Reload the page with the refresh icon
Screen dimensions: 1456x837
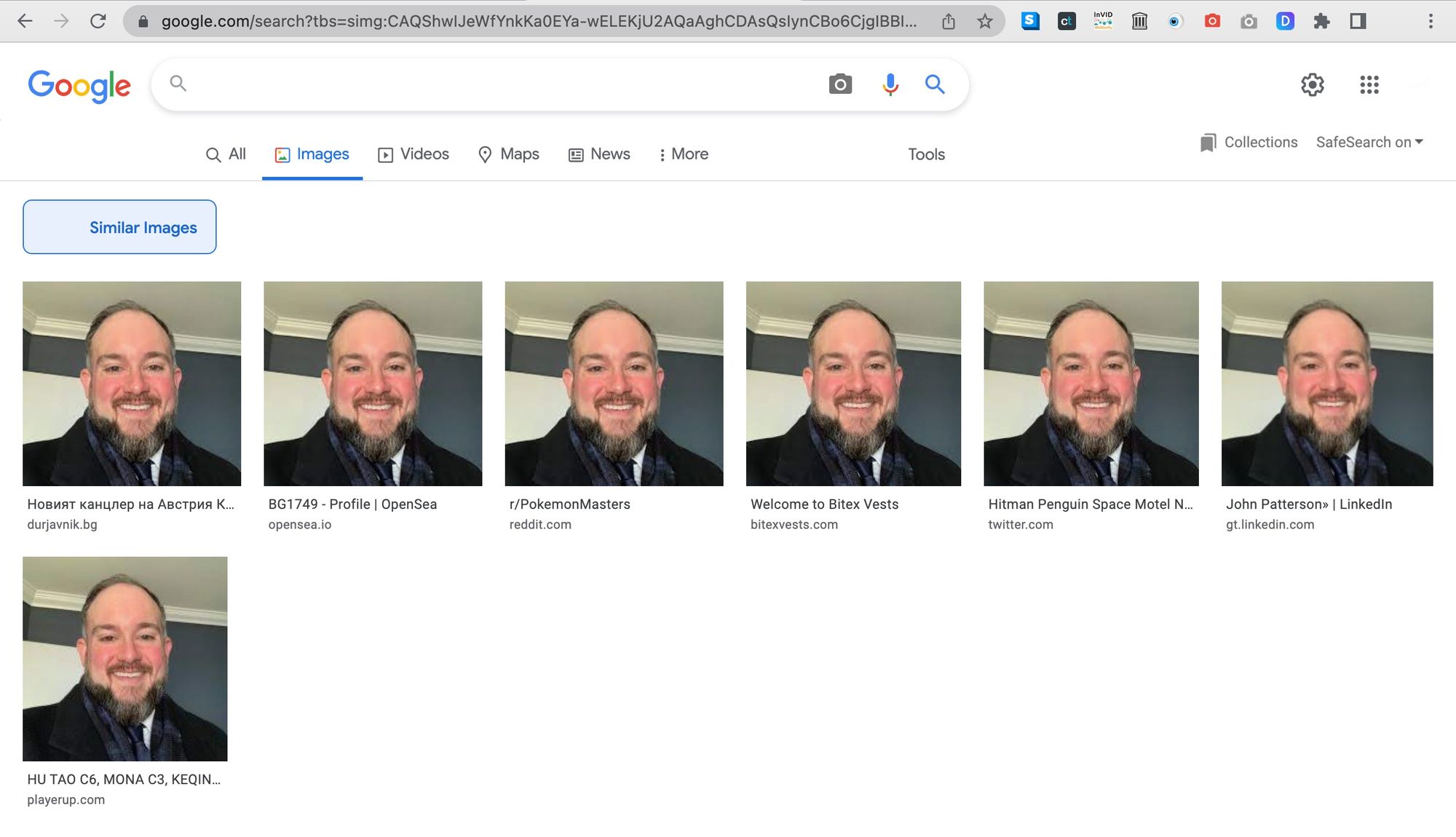(x=98, y=21)
